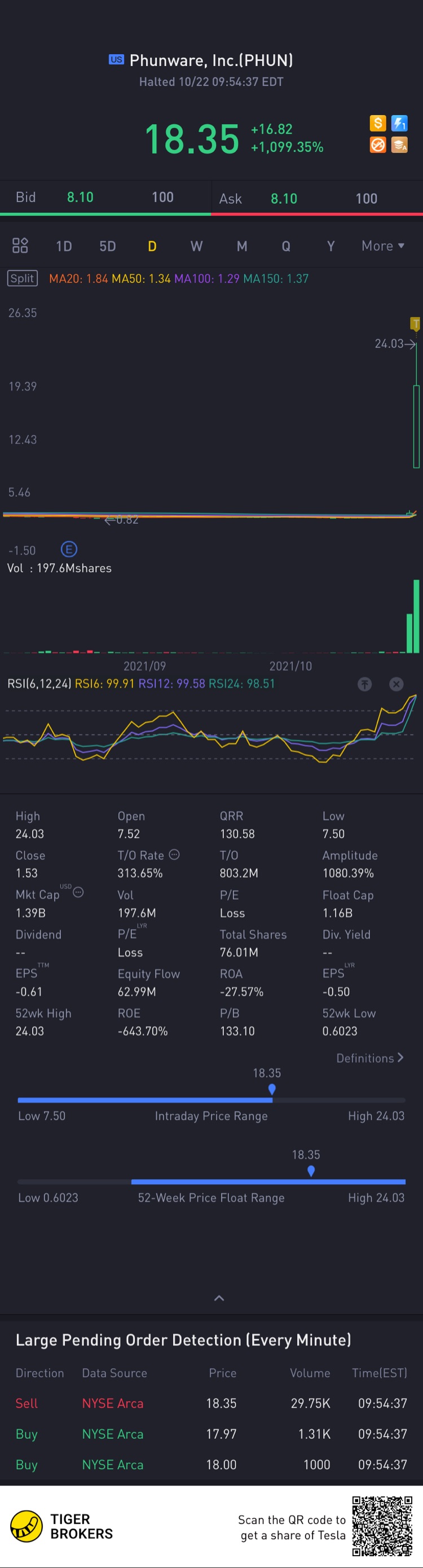Viewport: 423px width, 1568px height.
Task: Tap the Mkt Cap value 1.39B
Action: pos(30,913)
